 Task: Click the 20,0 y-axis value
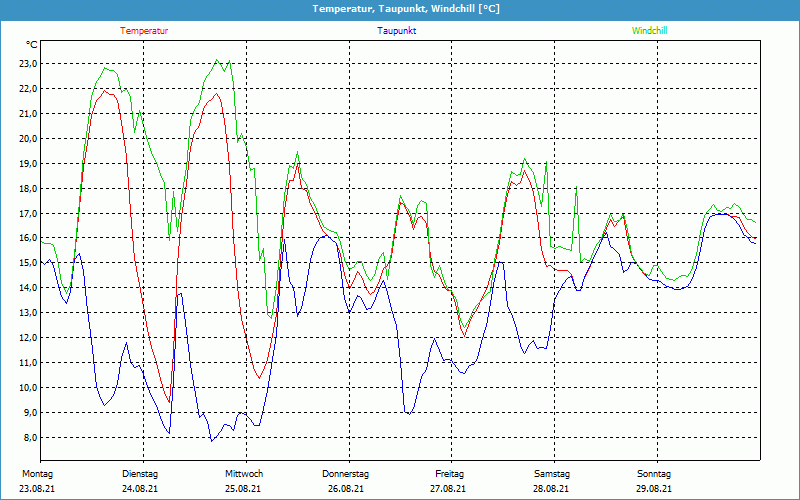point(28,139)
